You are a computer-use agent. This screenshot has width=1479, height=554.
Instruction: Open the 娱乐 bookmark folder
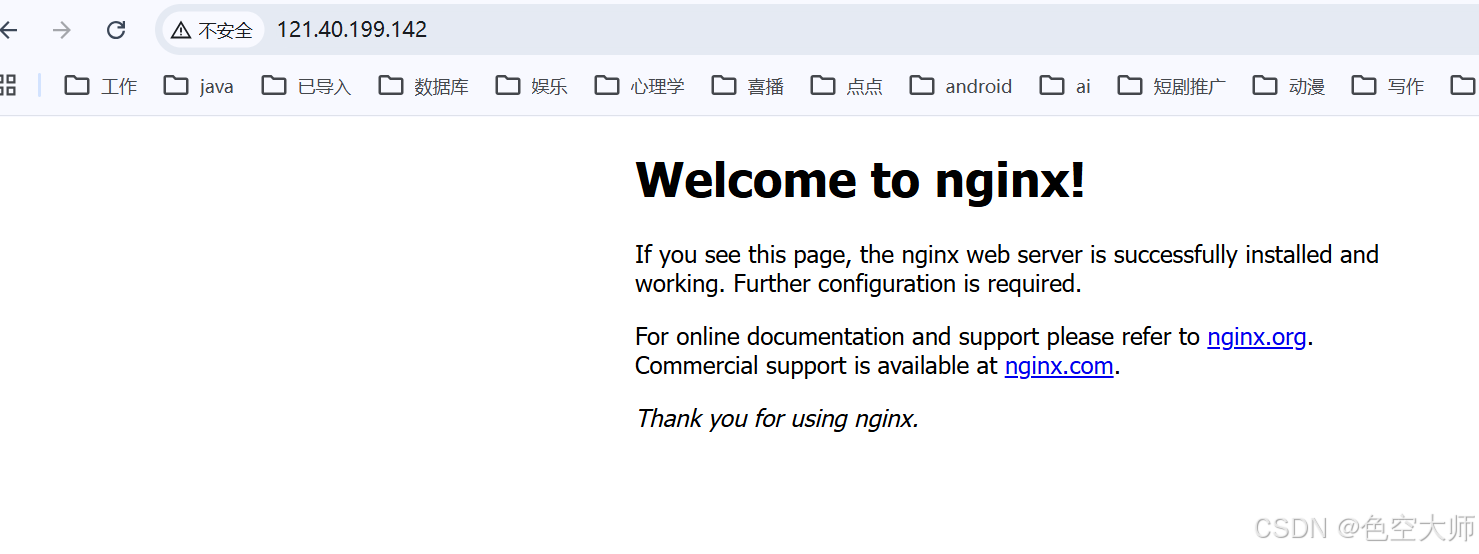[x=531, y=86]
